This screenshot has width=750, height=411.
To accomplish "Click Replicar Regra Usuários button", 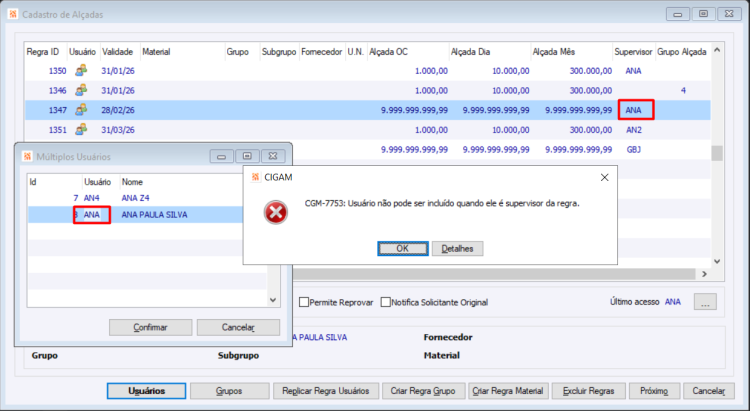I will click(326, 391).
